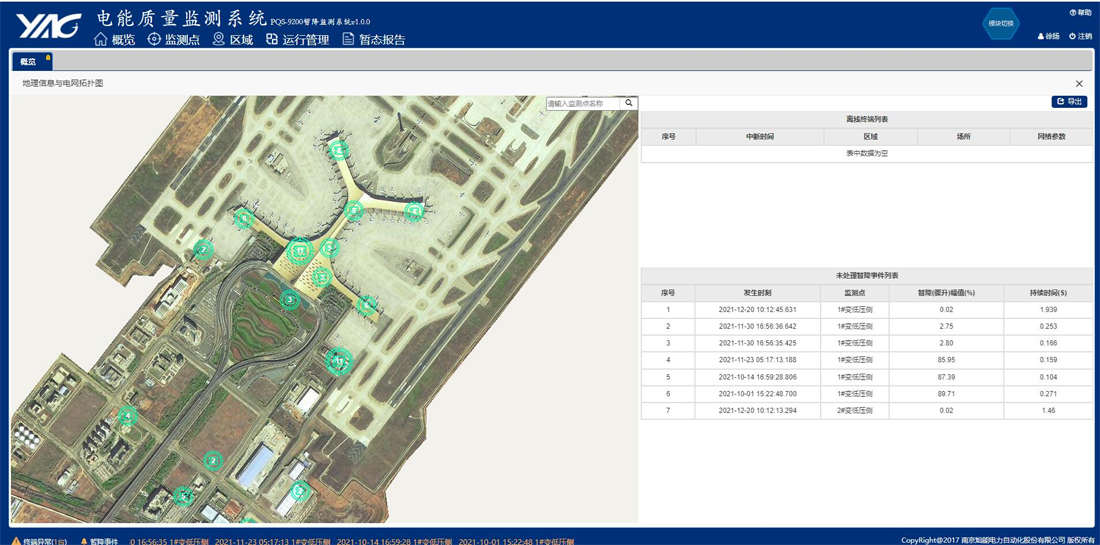
Task: Click ticker event 2021-11-23 05:17:13 in status bar
Action: coord(272,541)
